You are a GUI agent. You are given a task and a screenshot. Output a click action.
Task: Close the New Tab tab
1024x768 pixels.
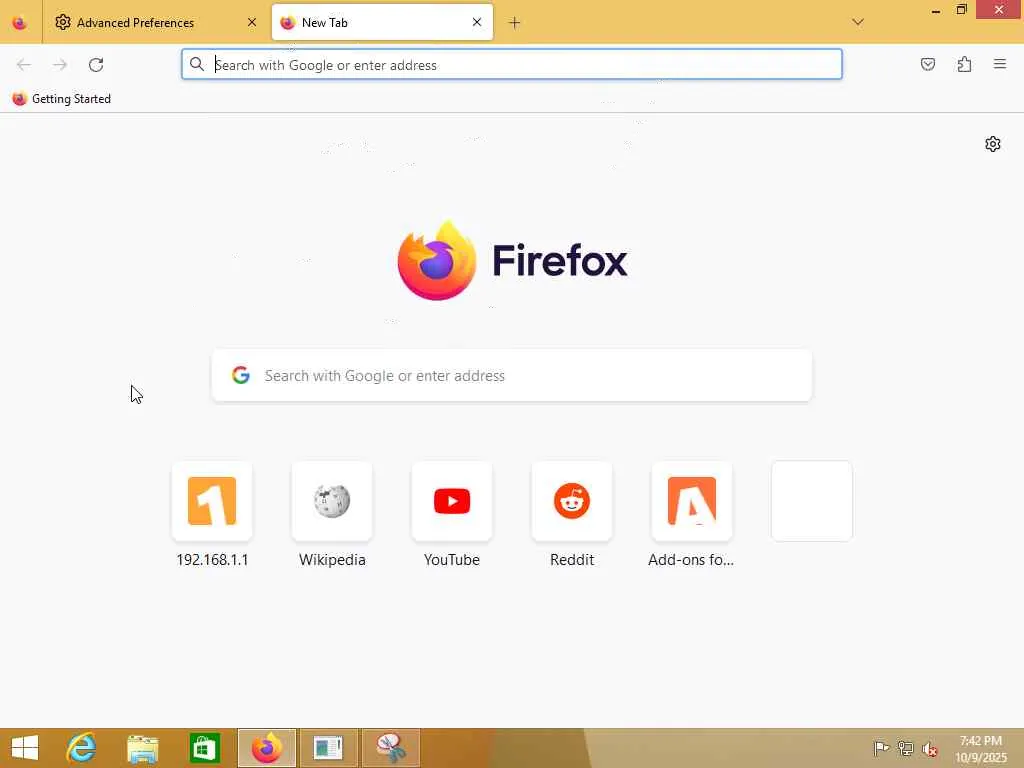[x=477, y=22]
